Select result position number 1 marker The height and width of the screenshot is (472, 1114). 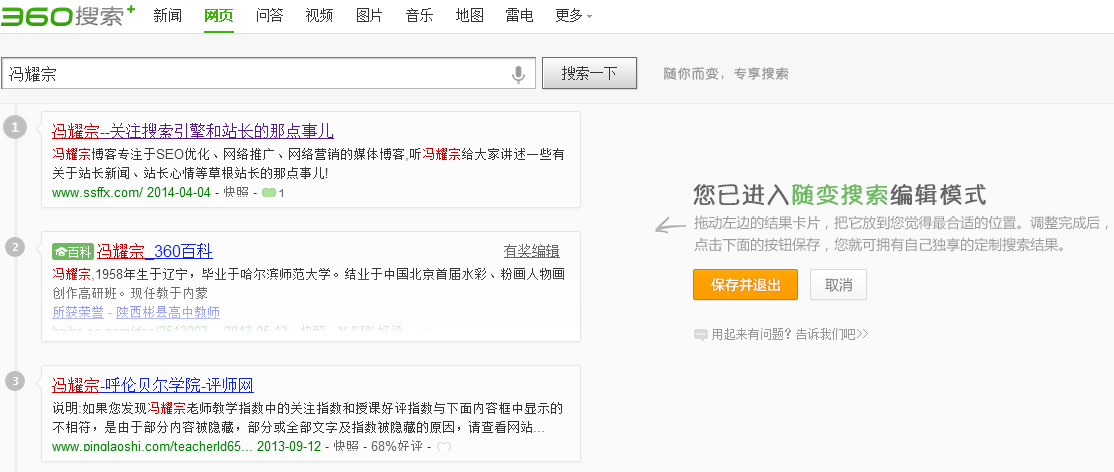15,128
